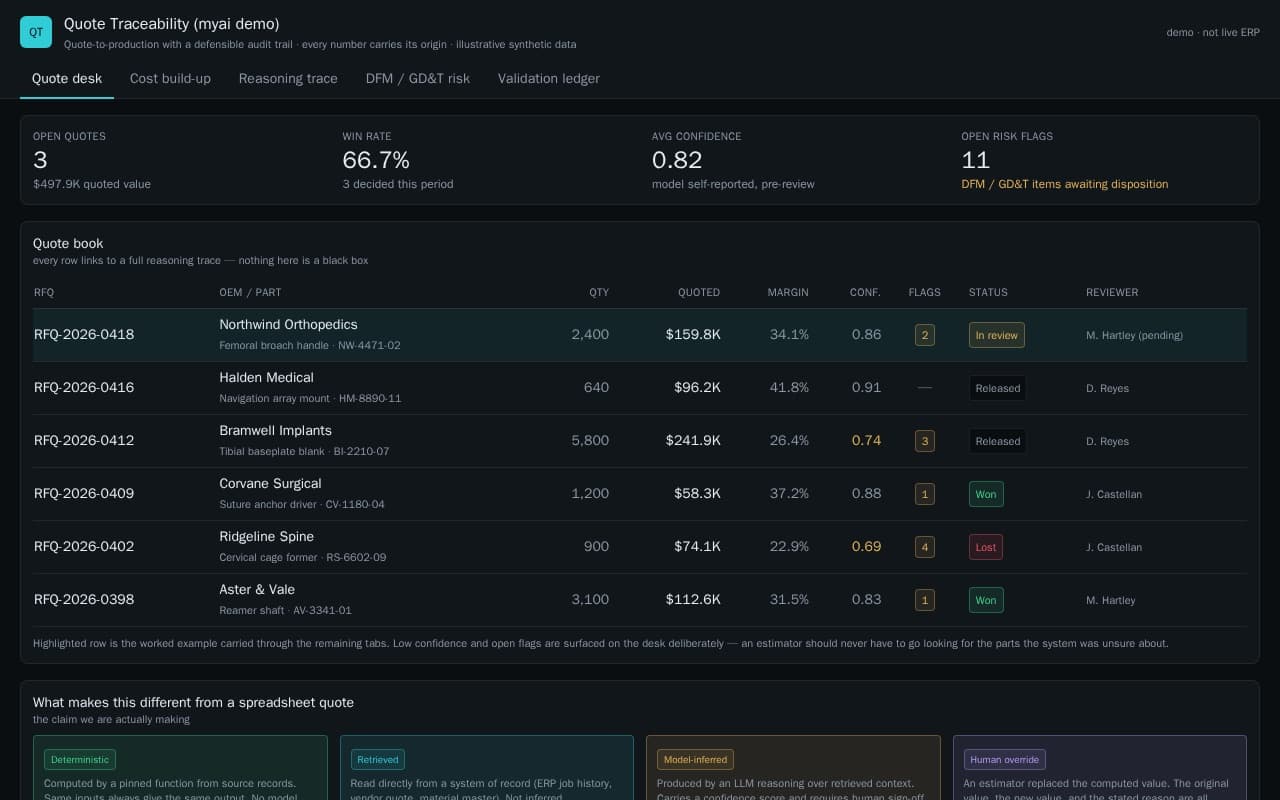Click the Ridgeline Spine OEM name
Image resolution: width=1280 pixels, height=800 pixels.
click(x=266, y=537)
